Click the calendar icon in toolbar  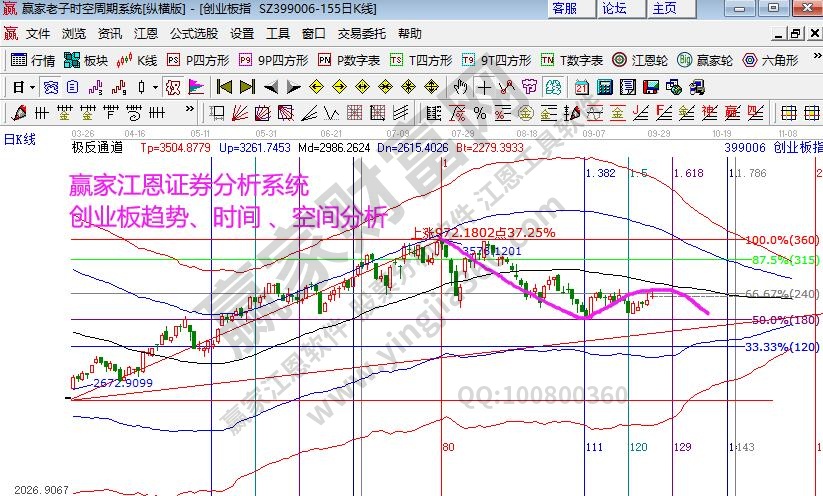(581, 86)
